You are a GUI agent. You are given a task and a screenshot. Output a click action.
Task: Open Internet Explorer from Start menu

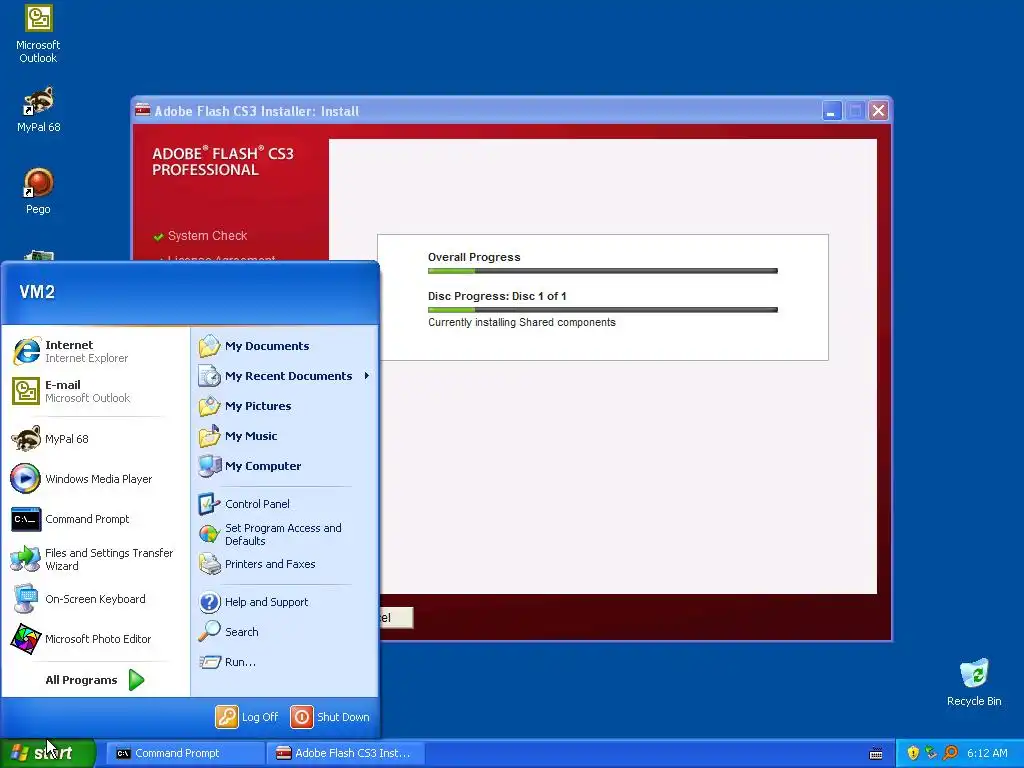click(x=71, y=351)
